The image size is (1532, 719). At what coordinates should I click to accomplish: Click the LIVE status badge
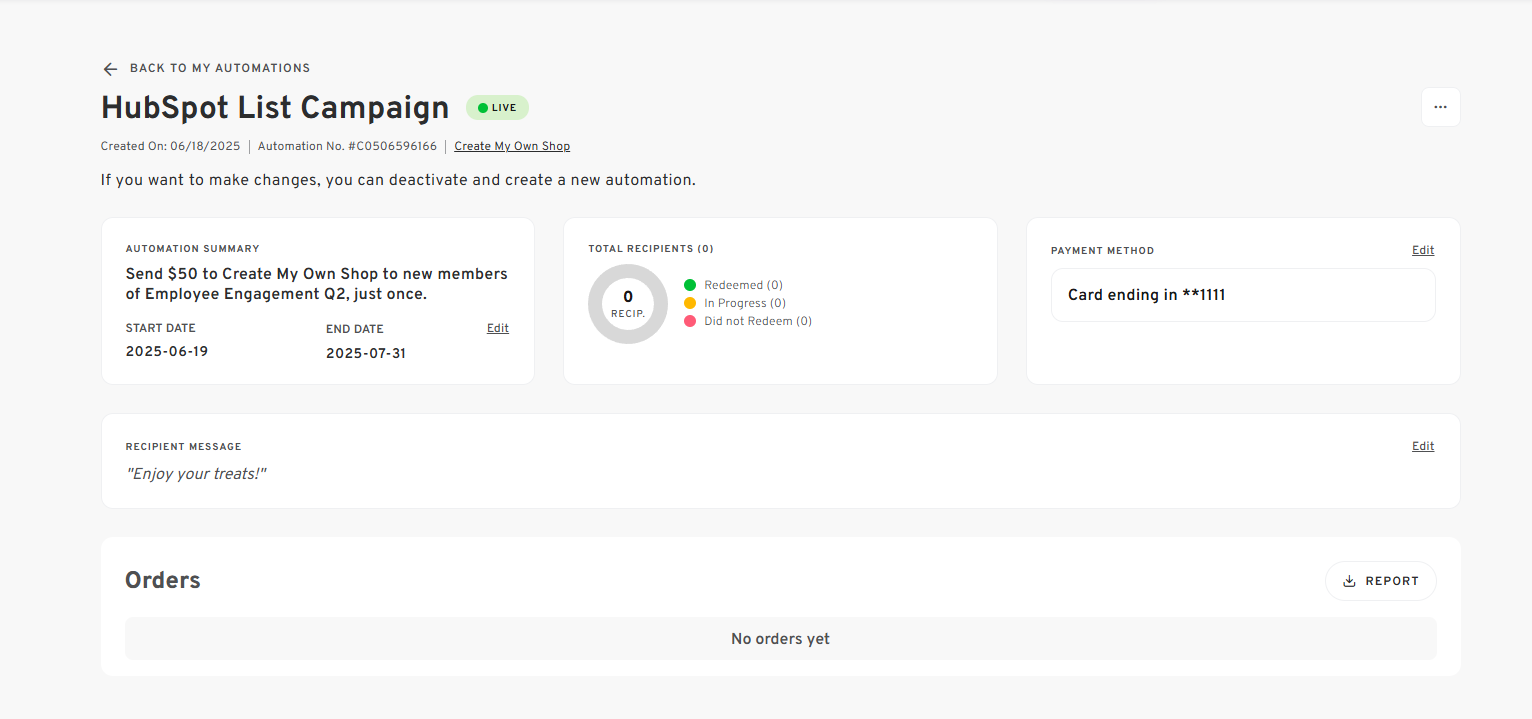[497, 108]
